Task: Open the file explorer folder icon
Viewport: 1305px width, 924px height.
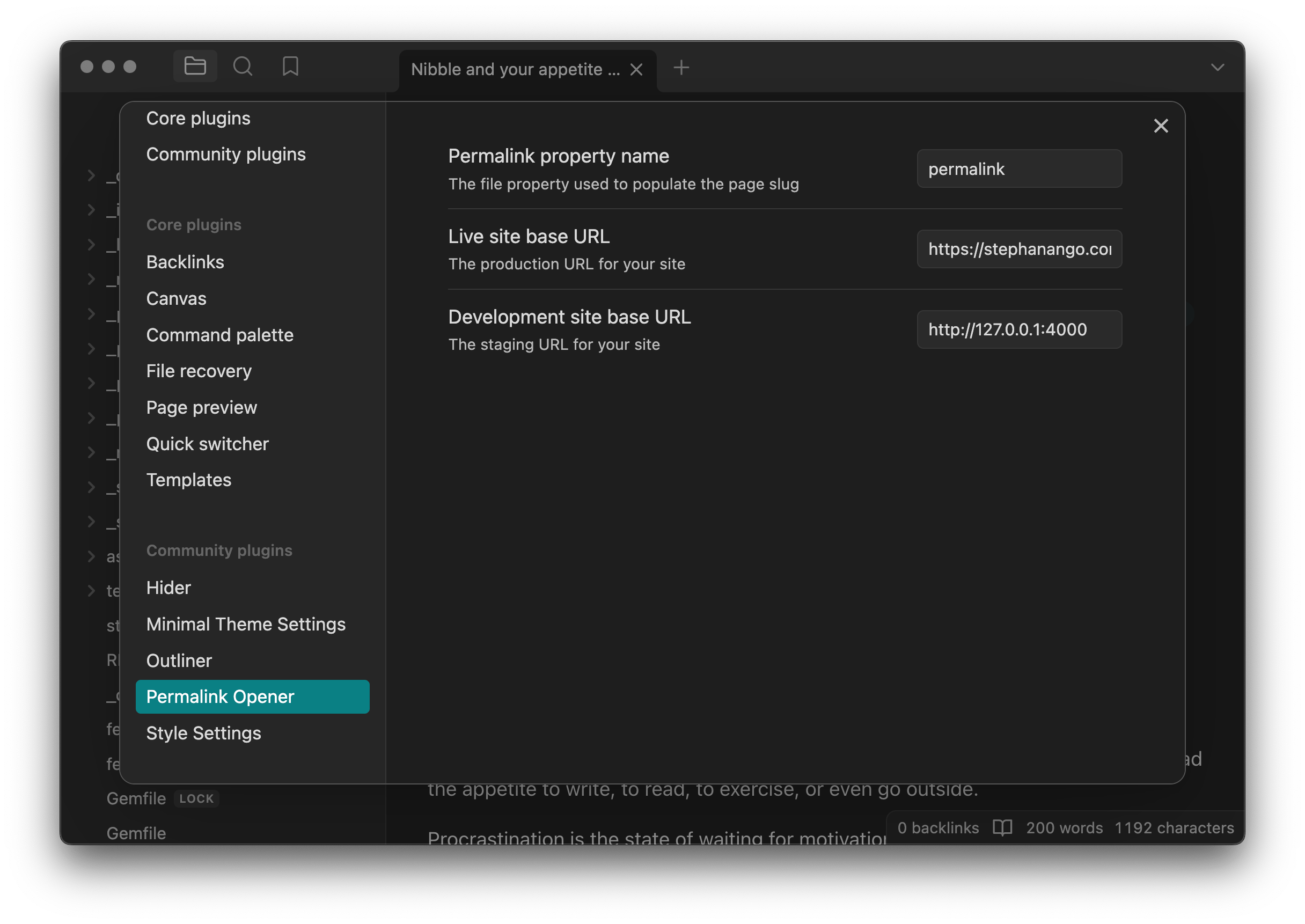Action: tap(195, 67)
